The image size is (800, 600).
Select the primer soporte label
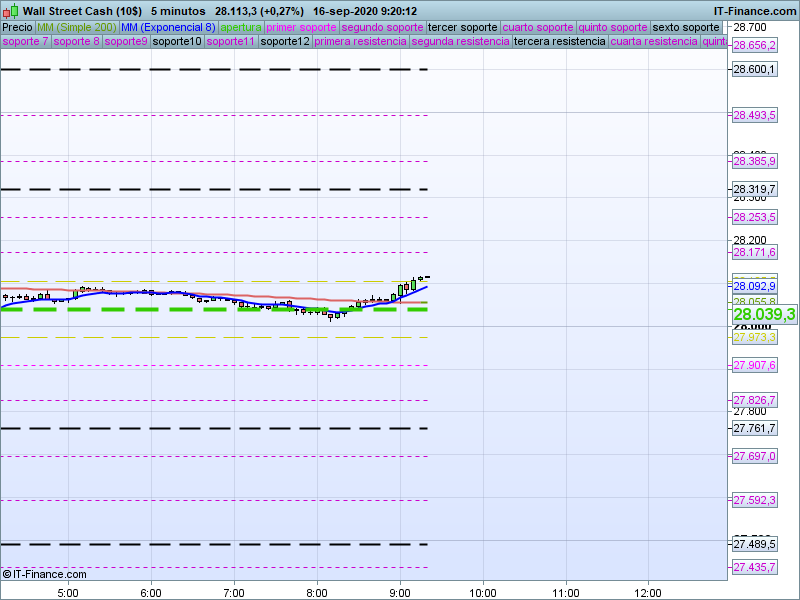tap(301, 27)
